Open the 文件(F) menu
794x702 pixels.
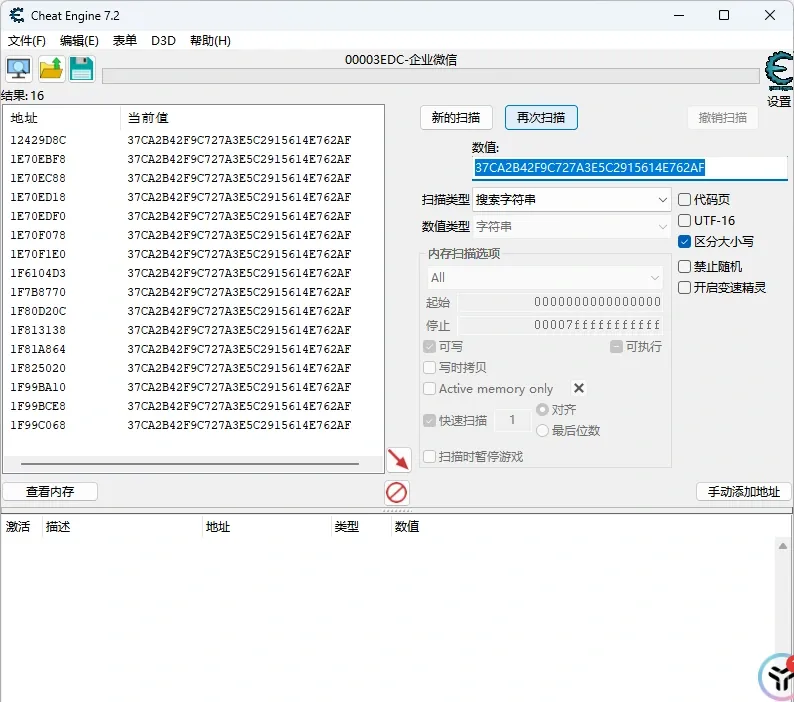pos(26,41)
